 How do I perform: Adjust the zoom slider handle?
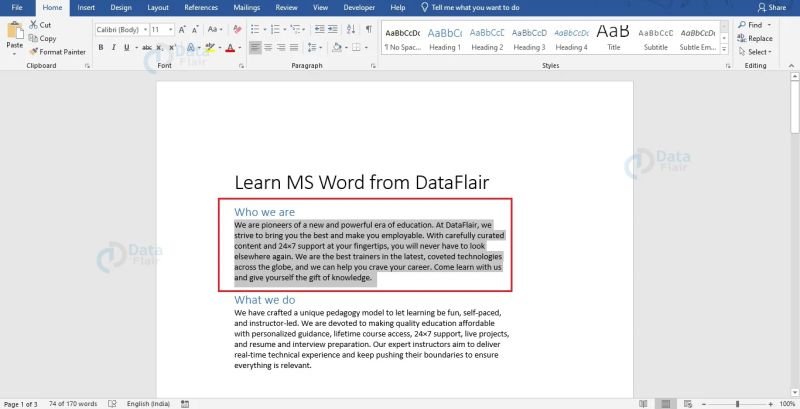pos(737,404)
